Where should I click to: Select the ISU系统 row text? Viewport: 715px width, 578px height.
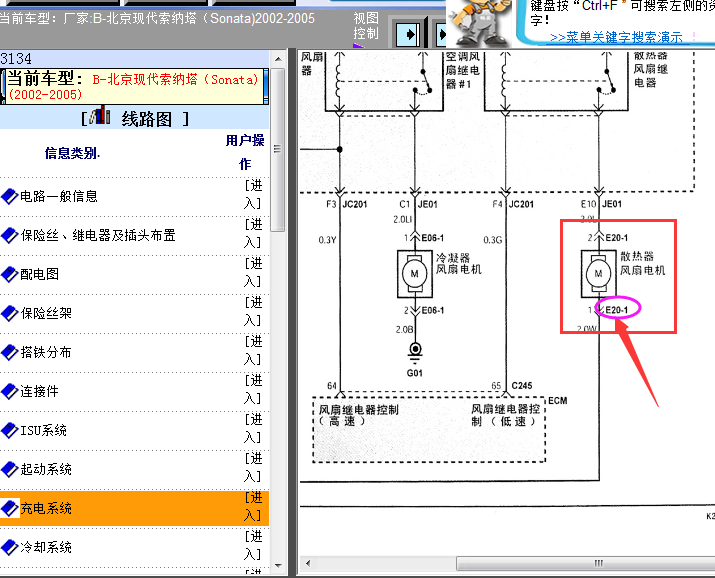[43, 430]
